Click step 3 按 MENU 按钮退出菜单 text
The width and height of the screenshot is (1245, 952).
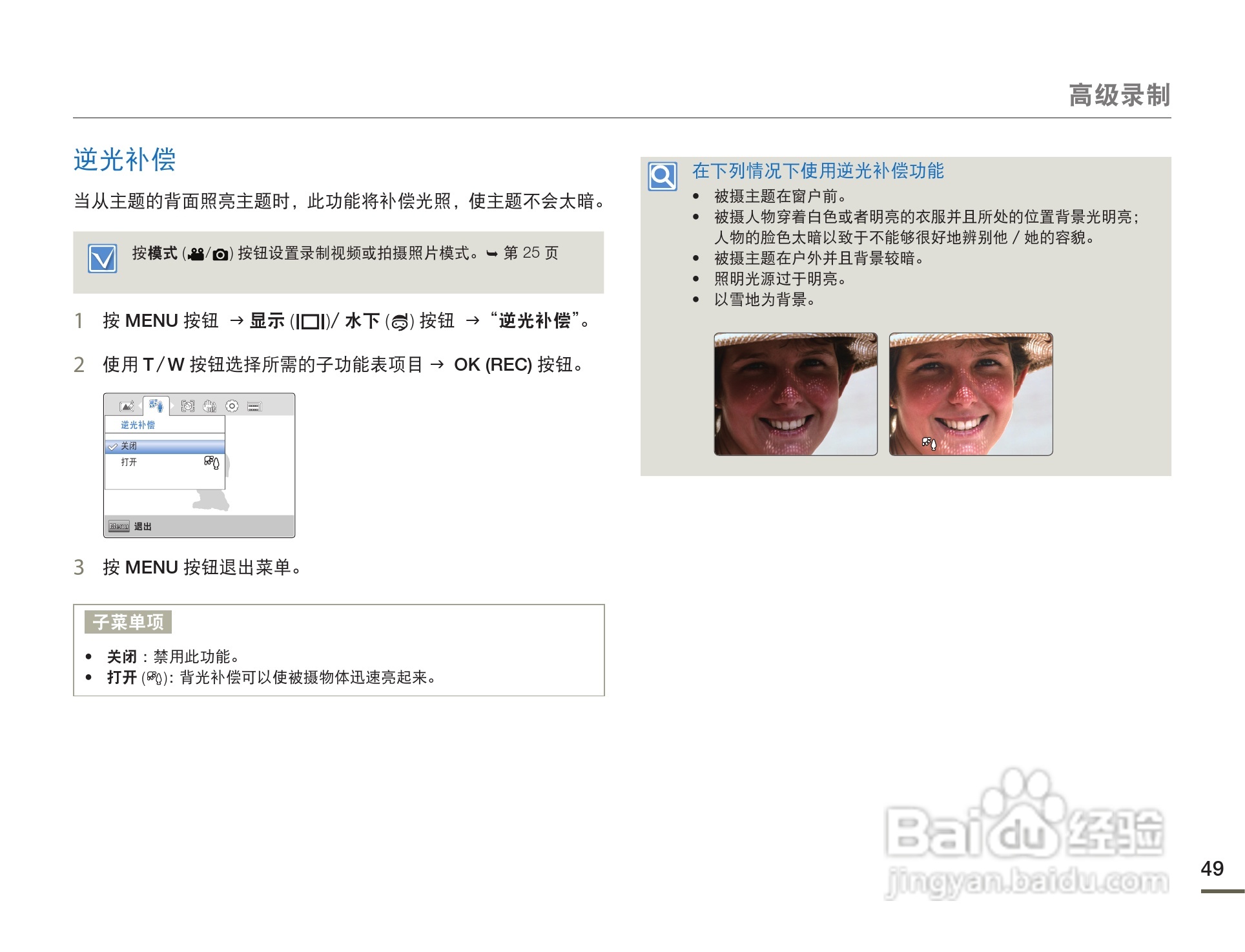(x=202, y=568)
